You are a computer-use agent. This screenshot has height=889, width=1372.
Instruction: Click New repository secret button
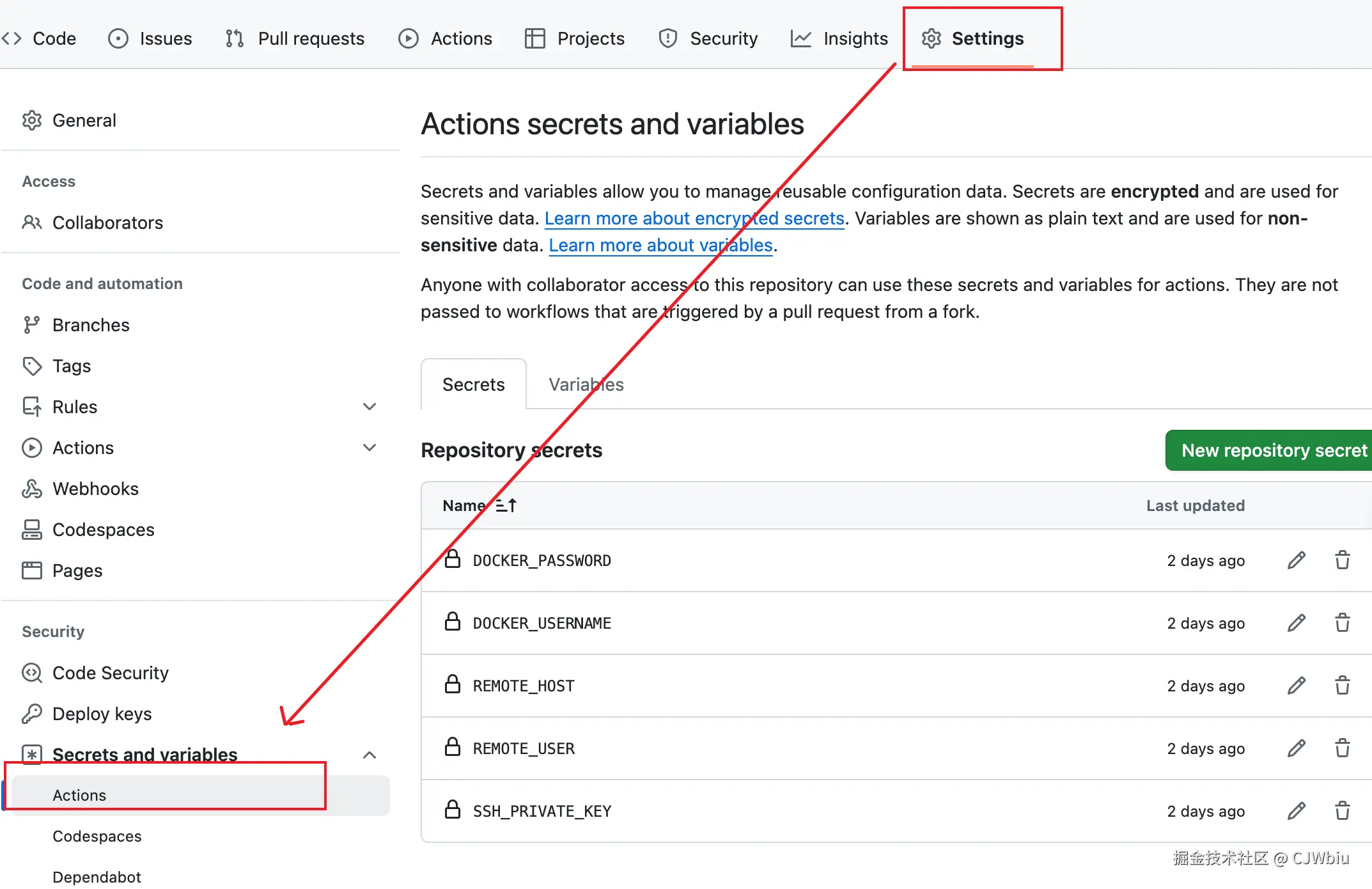click(x=1272, y=450)
